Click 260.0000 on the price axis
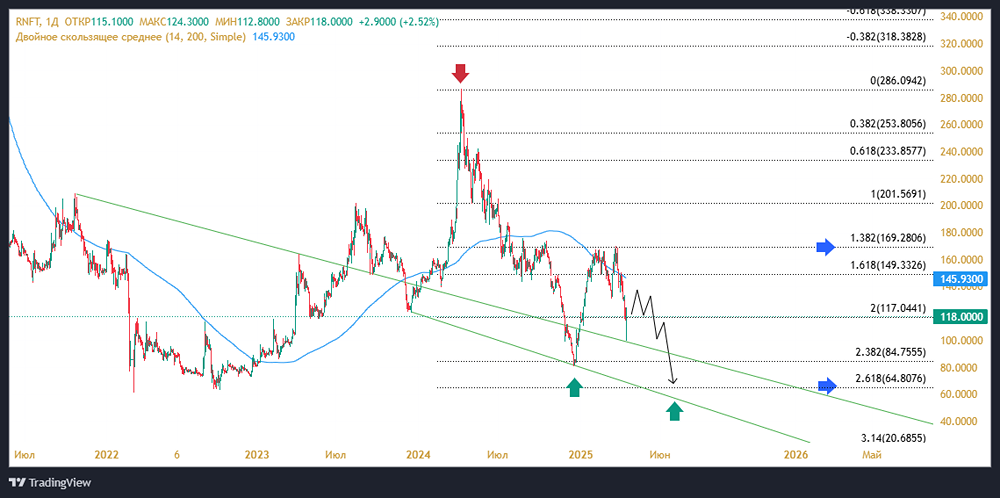The height and width of the screenshot is (498, 1000). pos(963,125)
